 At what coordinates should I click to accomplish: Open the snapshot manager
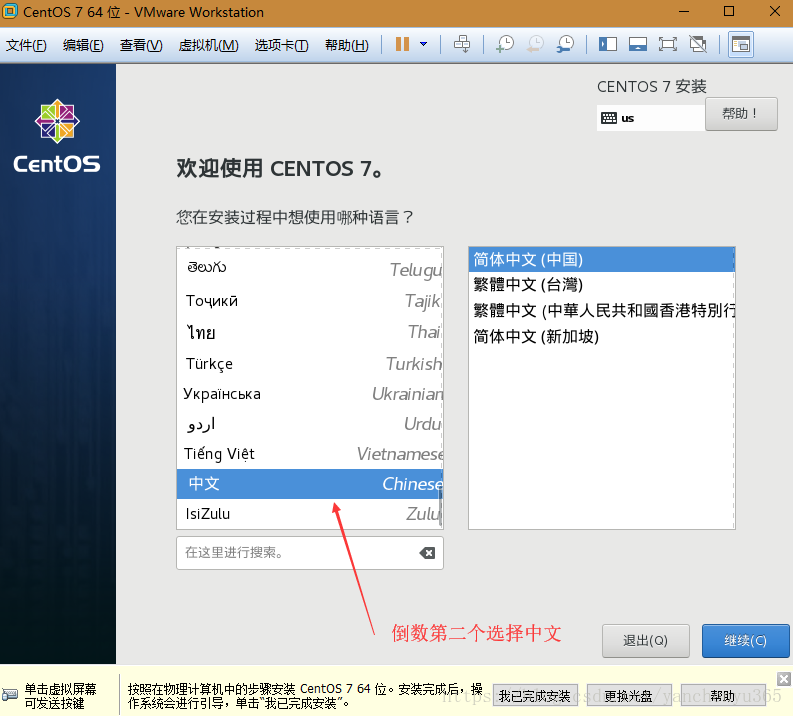tap(565, 44)
